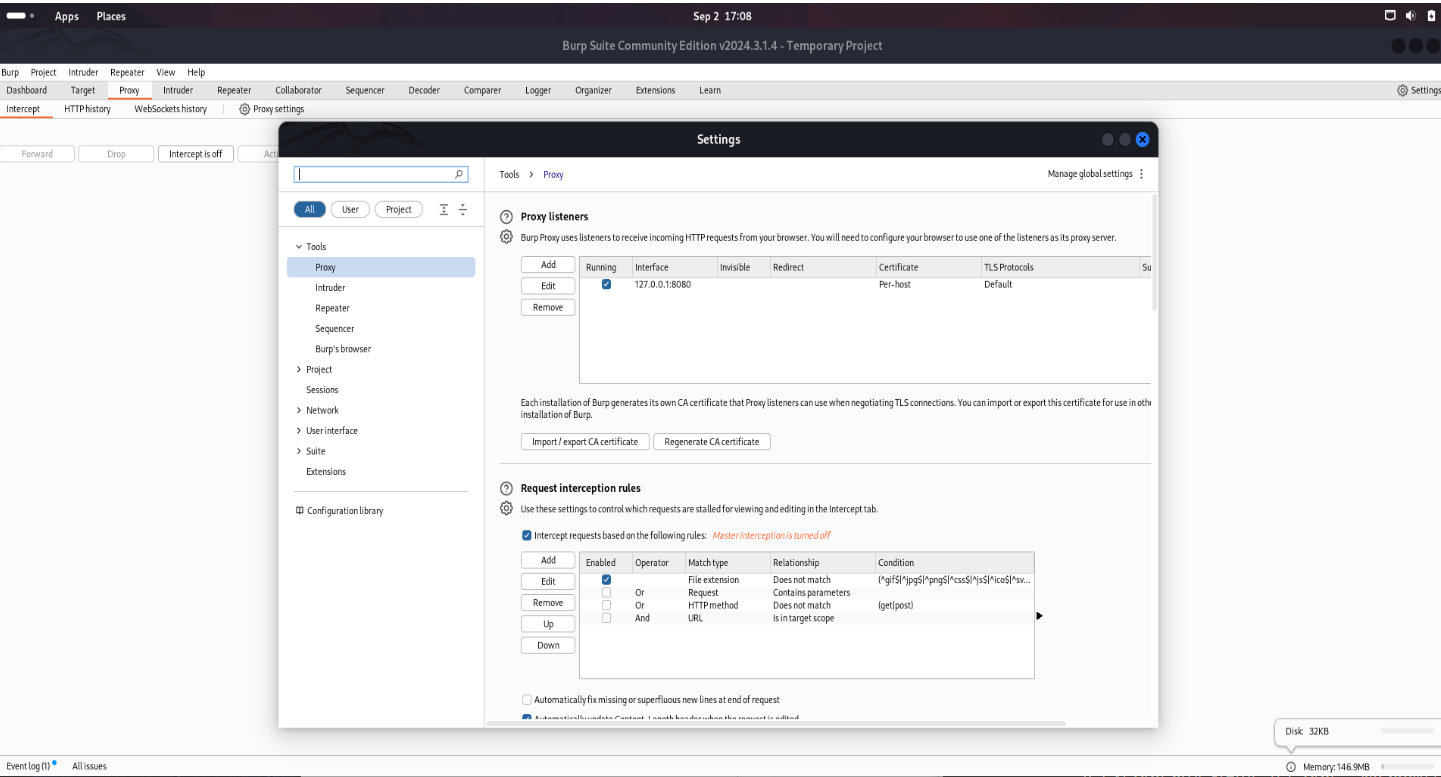Select the Project settings filter pill
Image resolution: width=1441 pixels, height=777 pixels.
[x=399, y=209]
